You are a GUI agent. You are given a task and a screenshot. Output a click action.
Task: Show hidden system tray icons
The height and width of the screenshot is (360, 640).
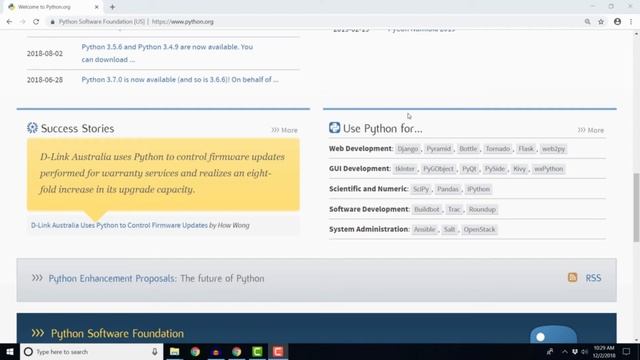click(564, 351)
